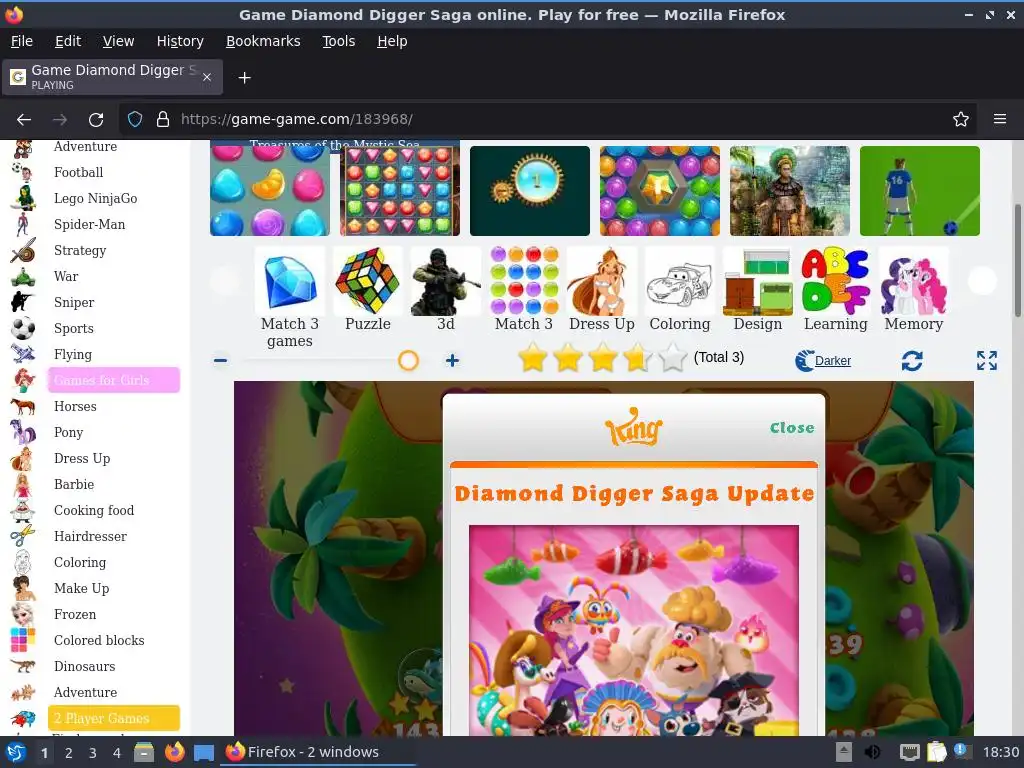Viewport: 1024px width, 768px height.
Task: Open the file manager from the taskbar
Action: click(x=144, y=752)
